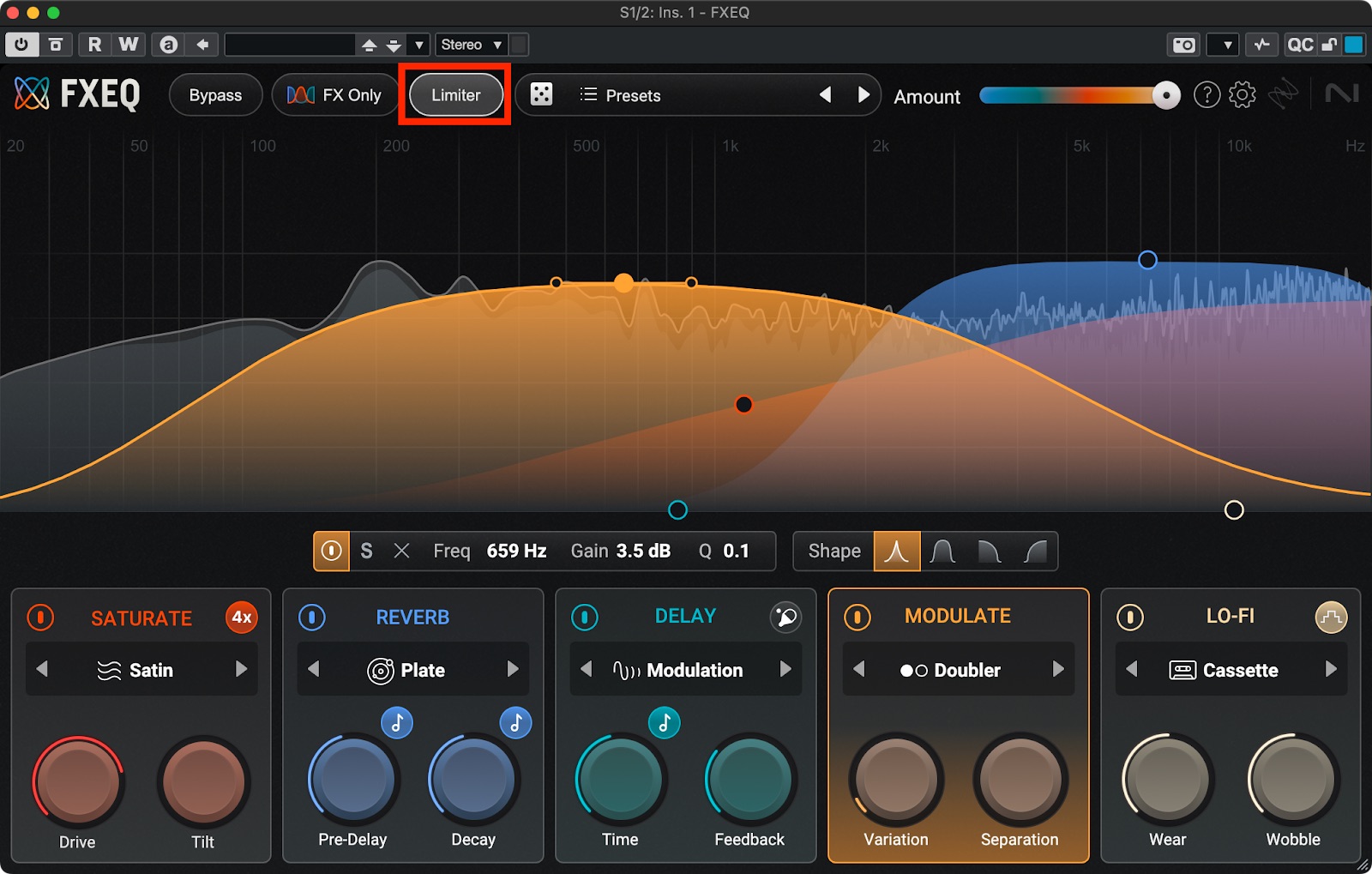Toggle tempo sync note above Decay
Screen dimensions: 1372x874
515,723
